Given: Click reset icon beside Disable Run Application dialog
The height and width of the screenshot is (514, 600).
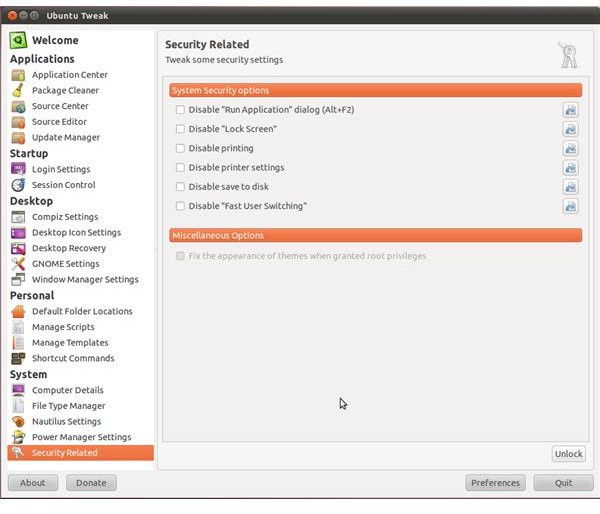Looking at the screenshot, I should pyautogui.click(x=570, y=110).
